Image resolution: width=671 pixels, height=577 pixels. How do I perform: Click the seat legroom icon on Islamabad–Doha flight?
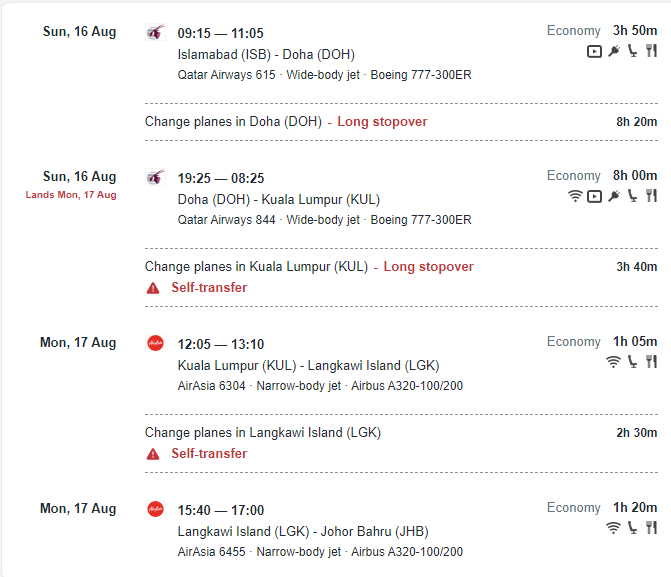pos(632,51)
